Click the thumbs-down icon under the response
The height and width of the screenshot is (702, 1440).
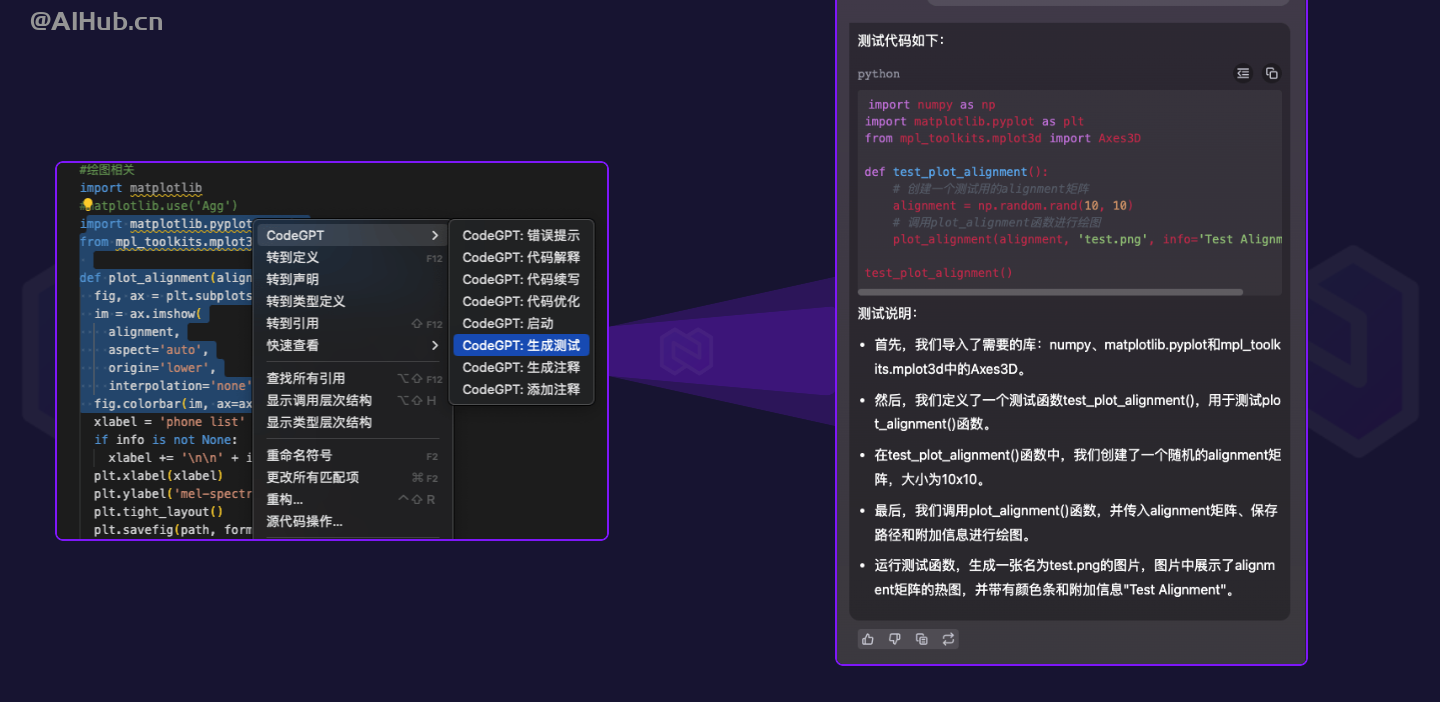pyautogui.click(x=895, y=639)
